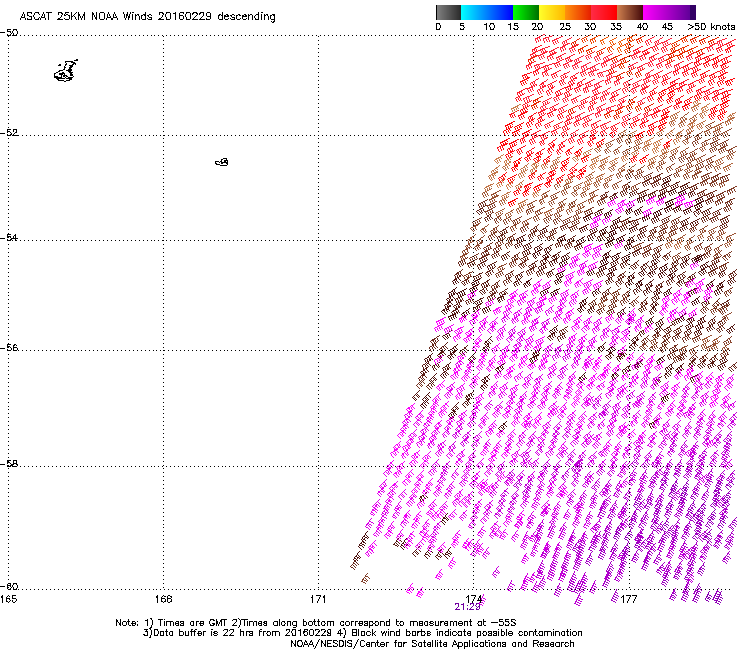Click the latitude label '-58'

click(9, 464)
